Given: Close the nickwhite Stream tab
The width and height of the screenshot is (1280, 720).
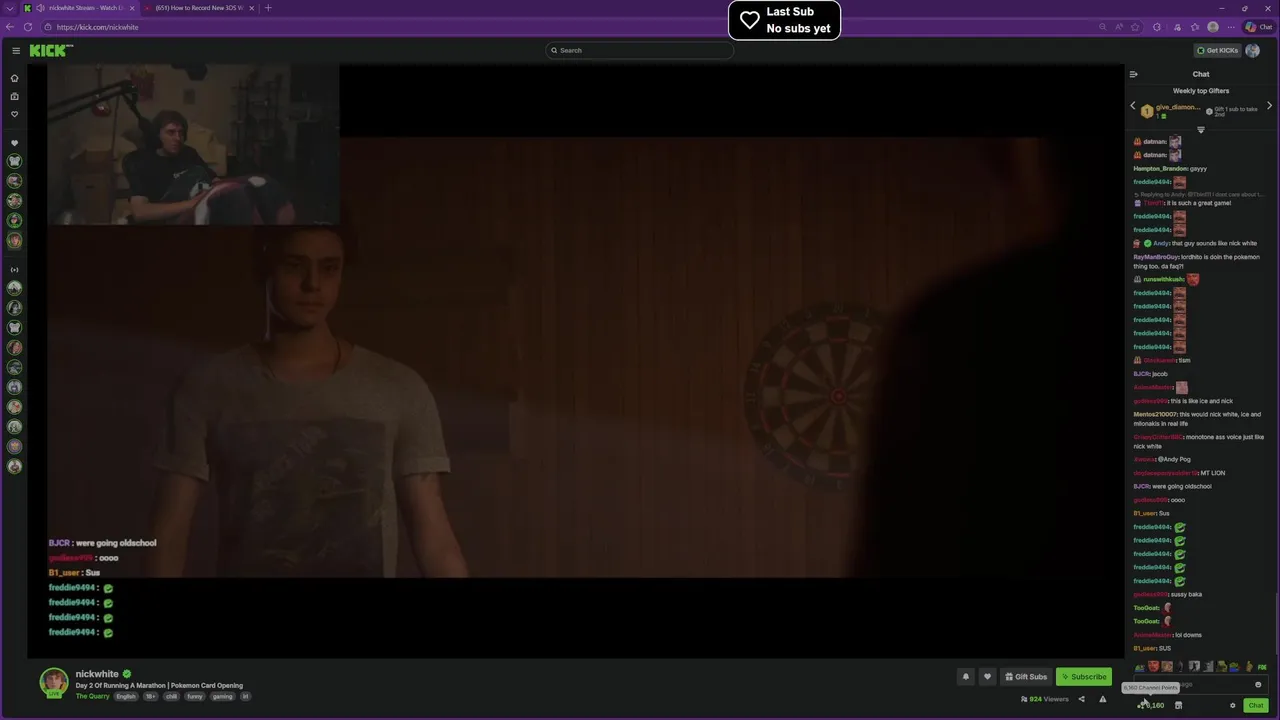Looking at the screenshot, I should (x=131, y=8).
